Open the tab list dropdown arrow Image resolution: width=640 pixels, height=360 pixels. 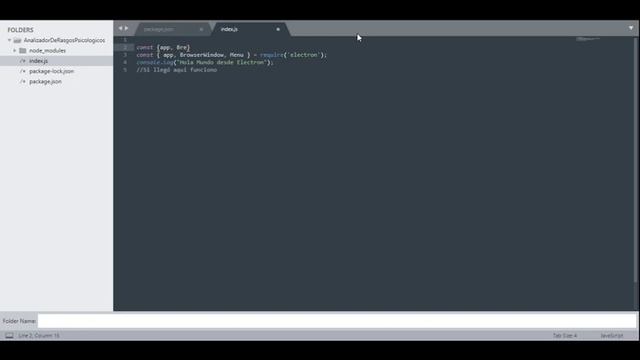coord(631,28)
